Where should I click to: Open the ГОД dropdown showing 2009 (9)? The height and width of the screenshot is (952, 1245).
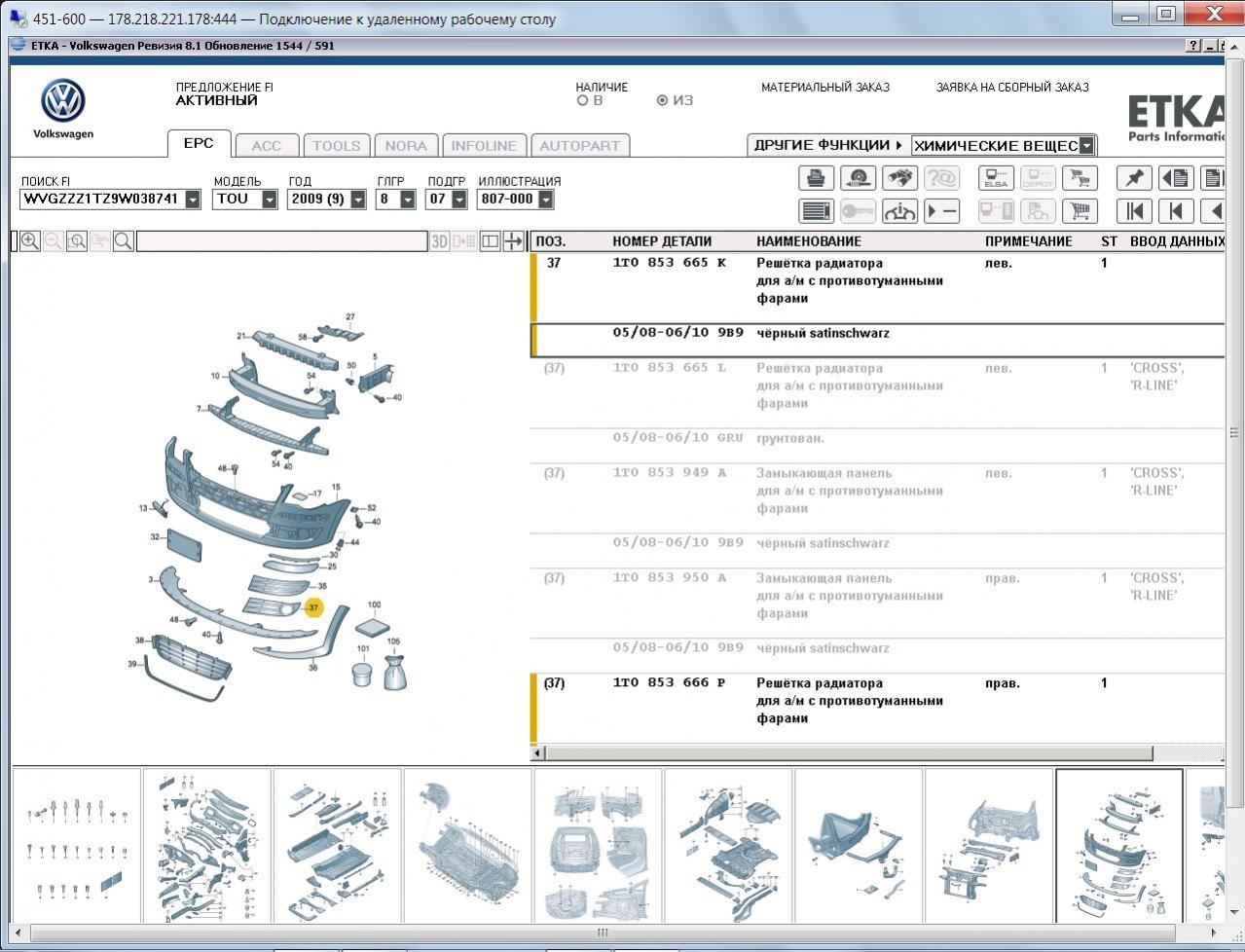(358, 200)
